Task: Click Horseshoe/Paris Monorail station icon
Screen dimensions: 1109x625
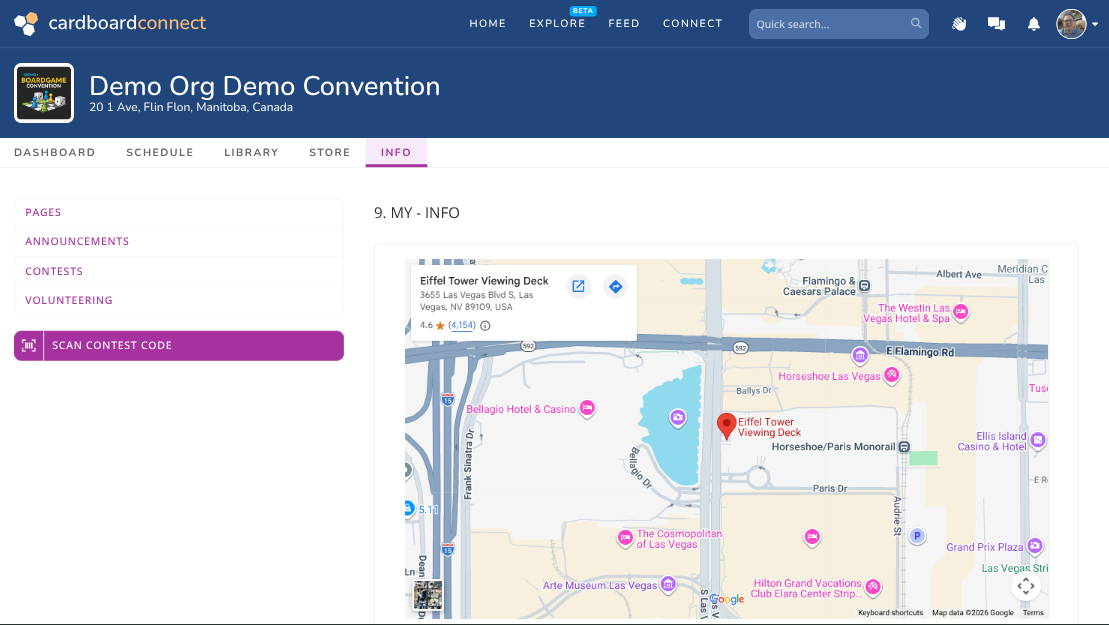Action: click(x=904, y=447)
